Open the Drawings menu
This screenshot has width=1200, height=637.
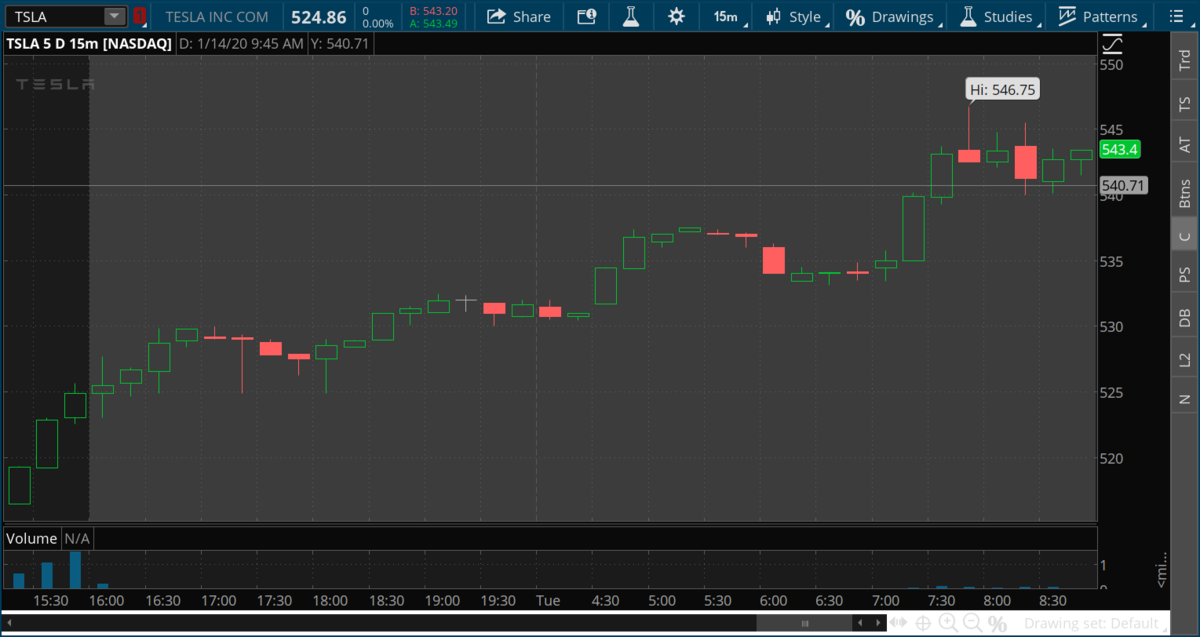[x=893, y=16]
